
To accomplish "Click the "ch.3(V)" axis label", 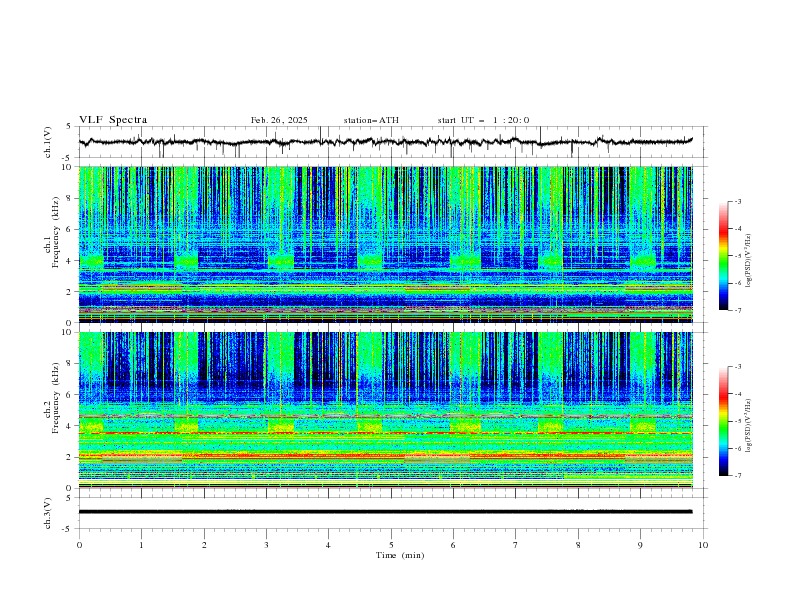I will [48, 513].
